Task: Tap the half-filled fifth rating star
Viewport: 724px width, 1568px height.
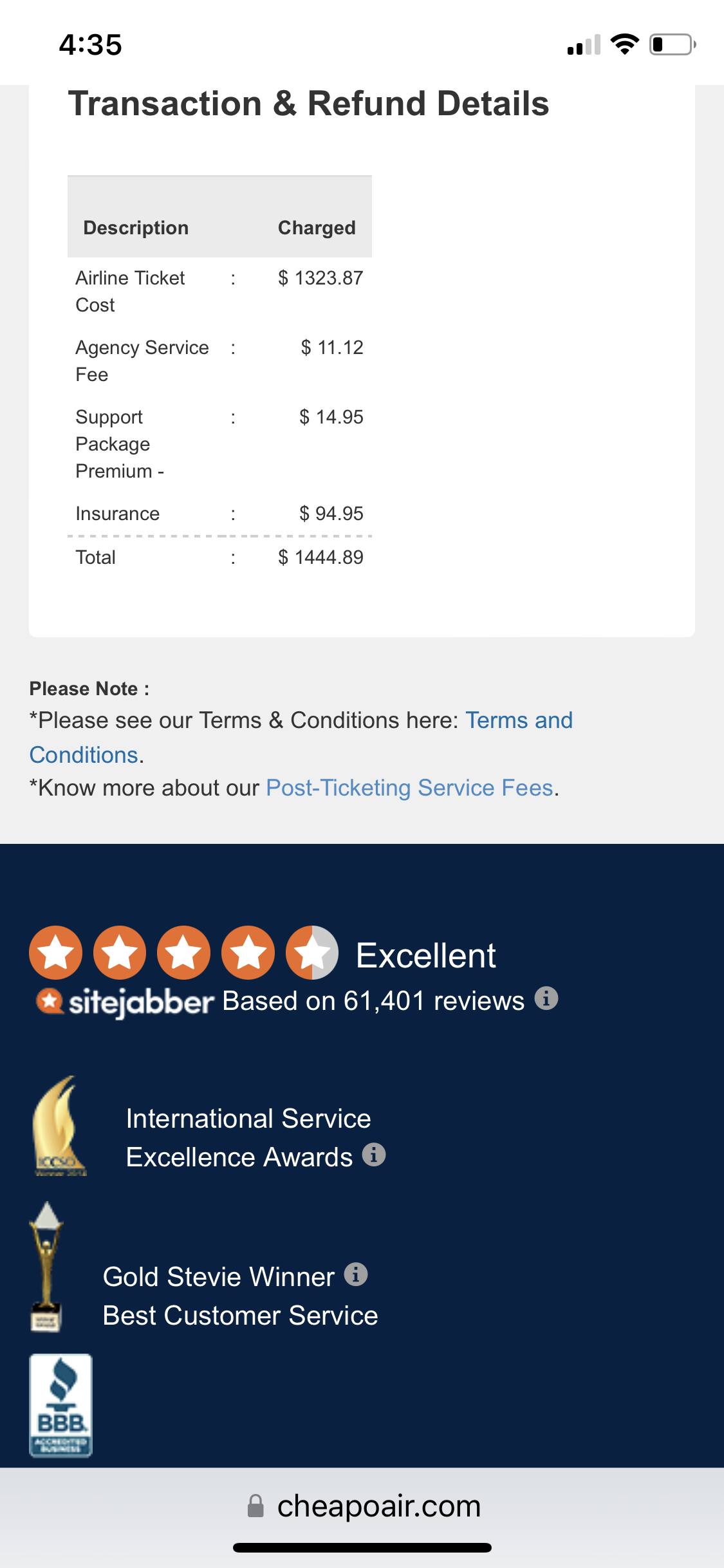Action: click(312, 953)
